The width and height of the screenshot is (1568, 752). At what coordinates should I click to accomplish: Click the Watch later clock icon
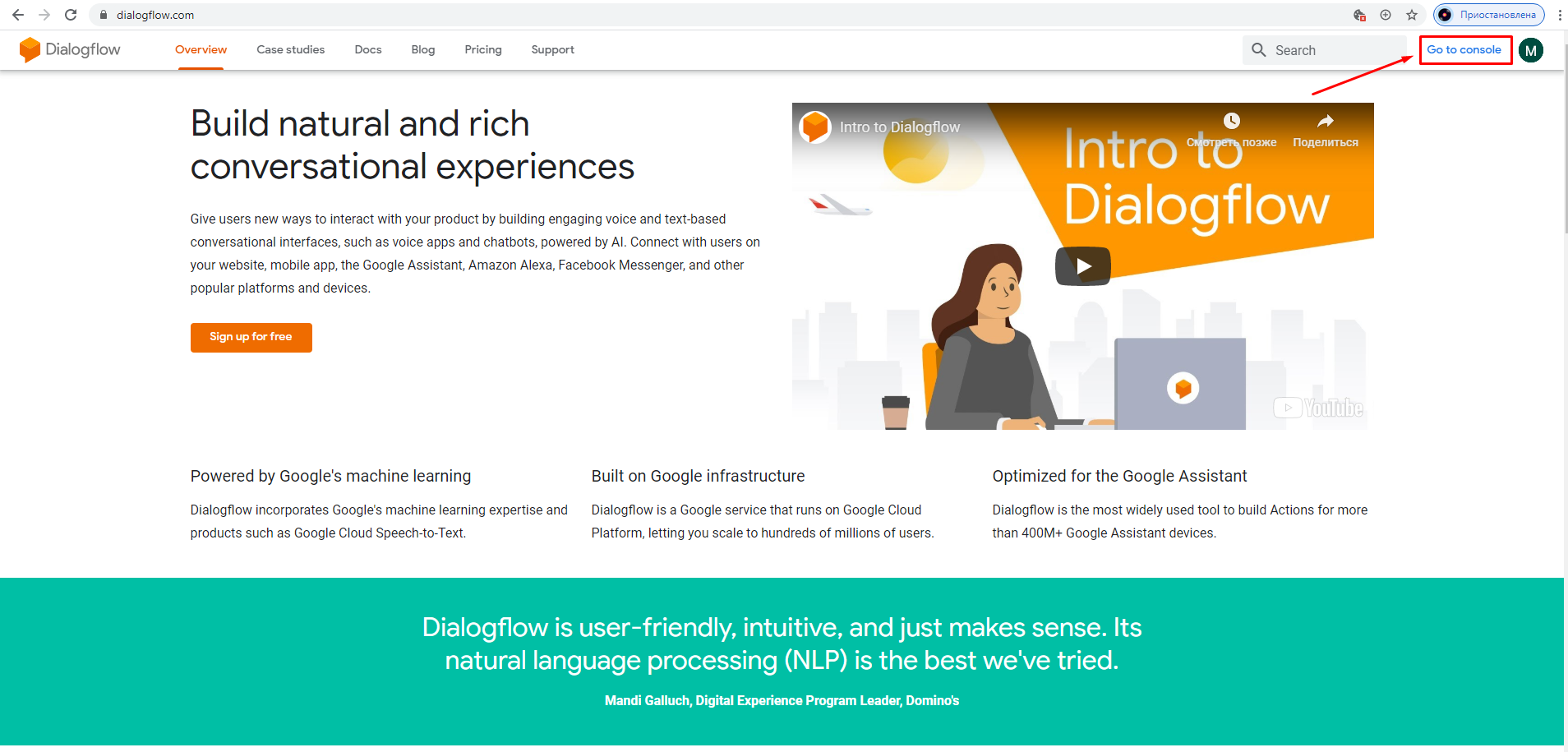click(1231, 122)
